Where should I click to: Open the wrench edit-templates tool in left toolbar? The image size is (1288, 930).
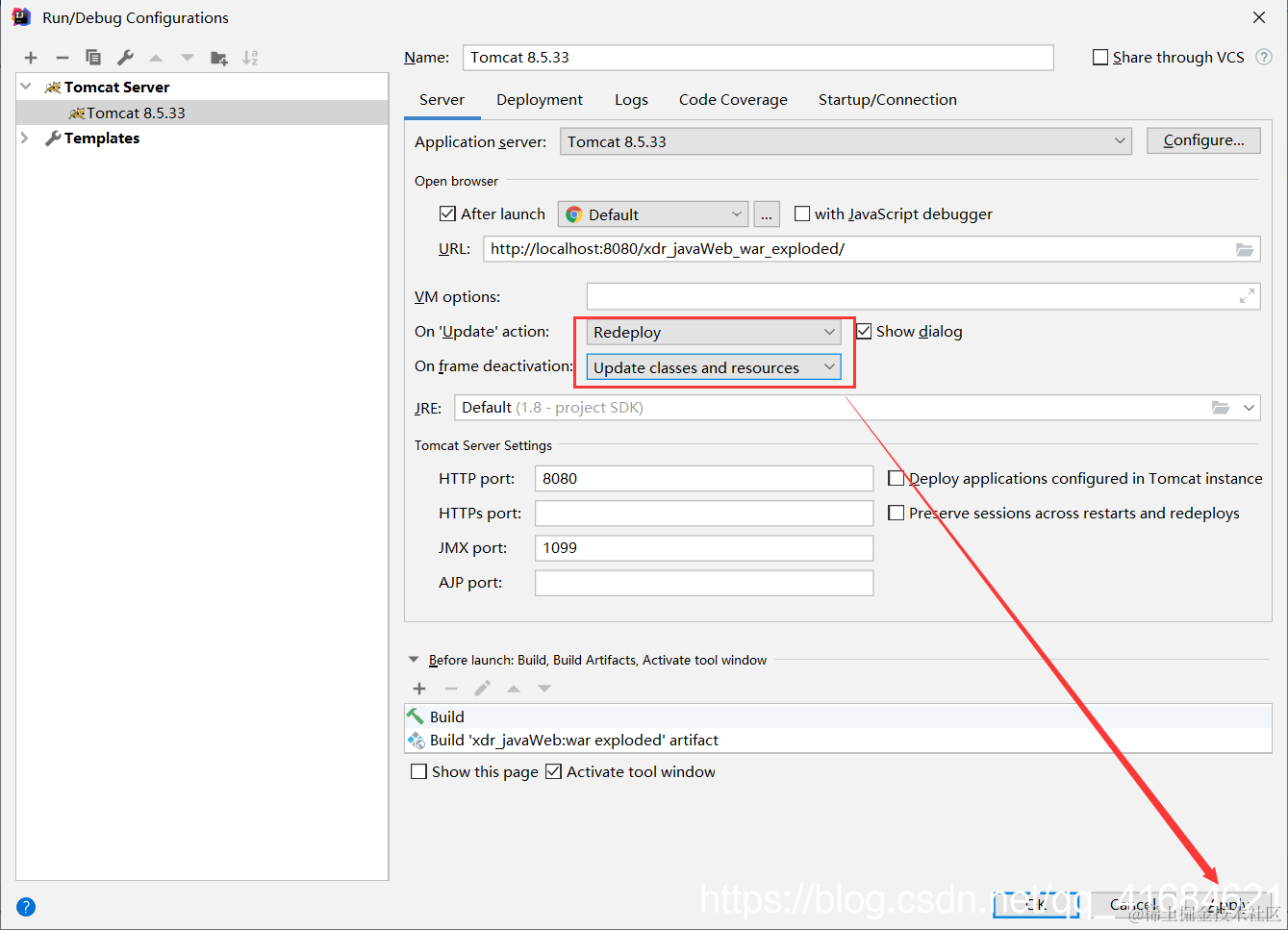pyautogui.click(x=125, y=58)
